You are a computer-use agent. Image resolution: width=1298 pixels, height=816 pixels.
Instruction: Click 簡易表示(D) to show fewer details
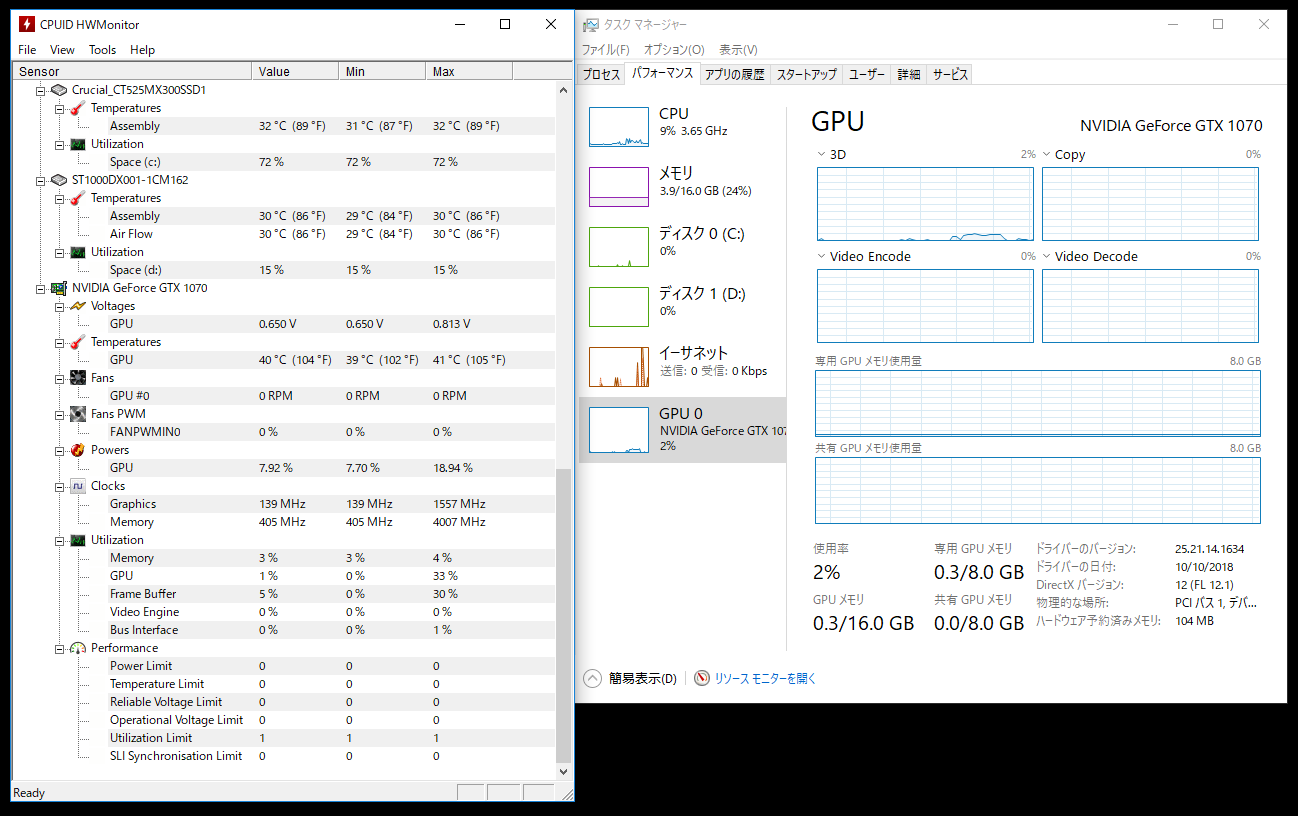pos(642,678)
